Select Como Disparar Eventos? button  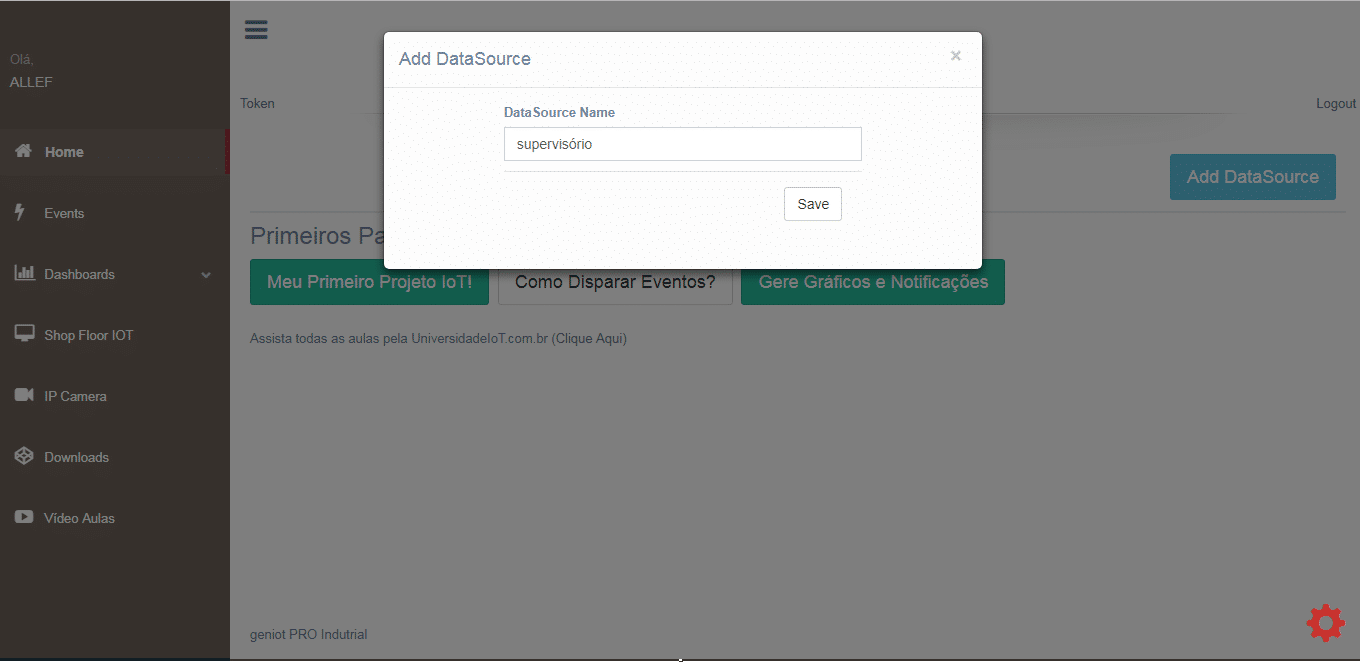click(x=615, y=282)
